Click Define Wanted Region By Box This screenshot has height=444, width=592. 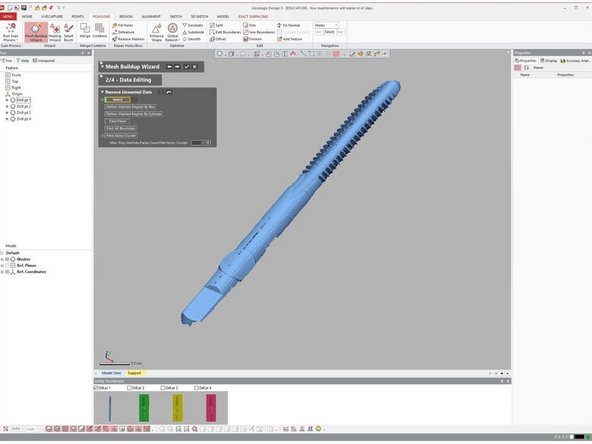130,107
